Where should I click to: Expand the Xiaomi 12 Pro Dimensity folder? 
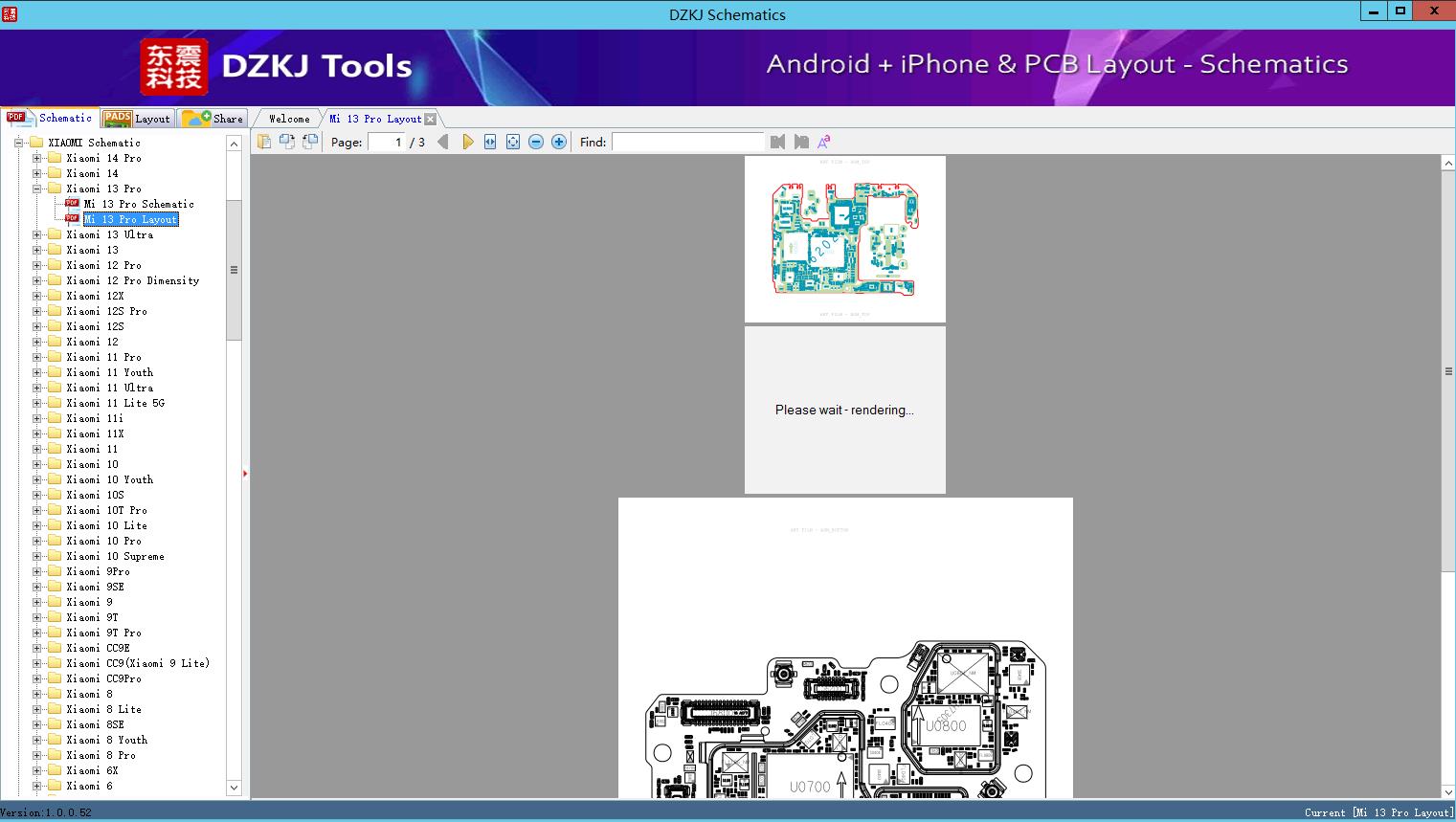(x=36, y=280)
